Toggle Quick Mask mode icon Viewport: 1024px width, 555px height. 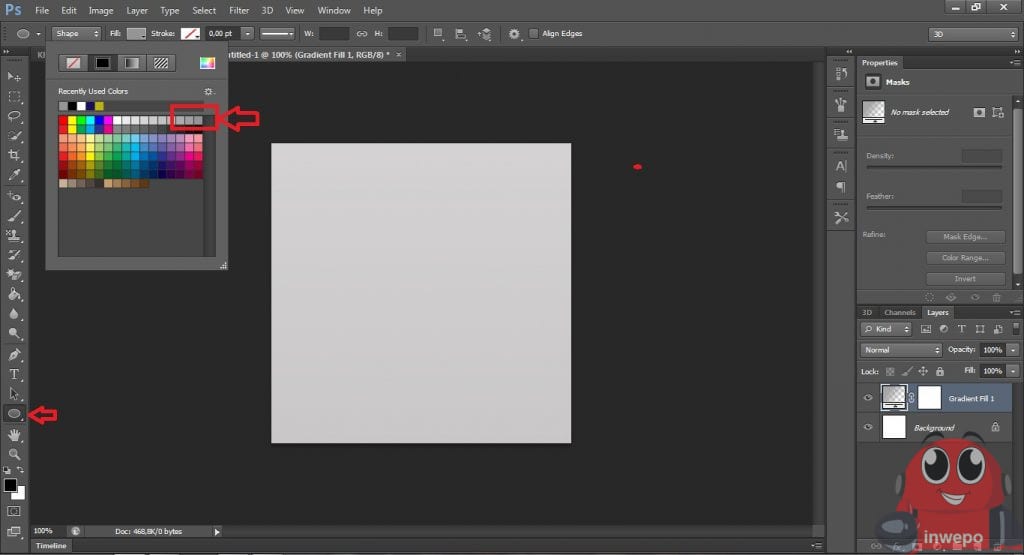click(14, 511)
